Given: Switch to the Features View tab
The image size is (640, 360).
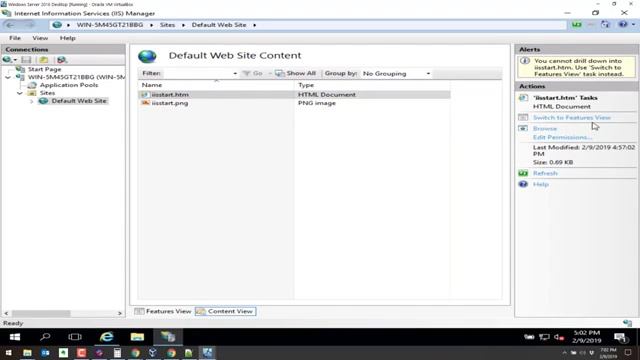Looking at the screenshot, I should point(163,311).
